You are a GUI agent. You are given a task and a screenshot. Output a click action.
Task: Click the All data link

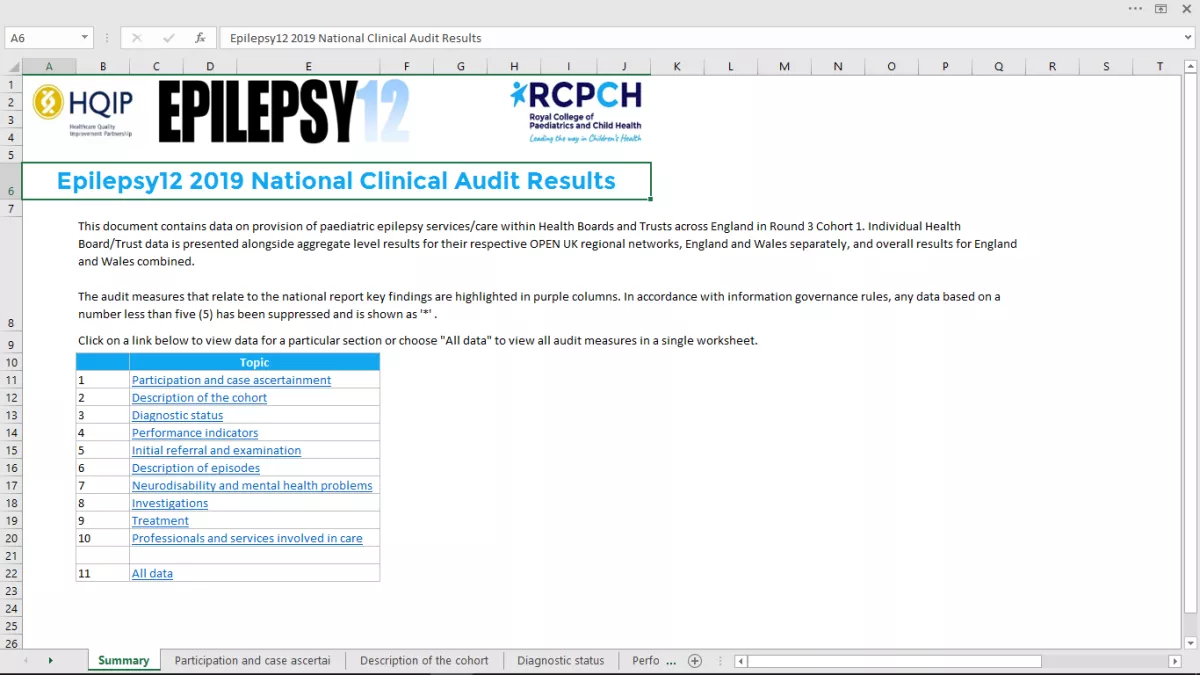(152, 573)
